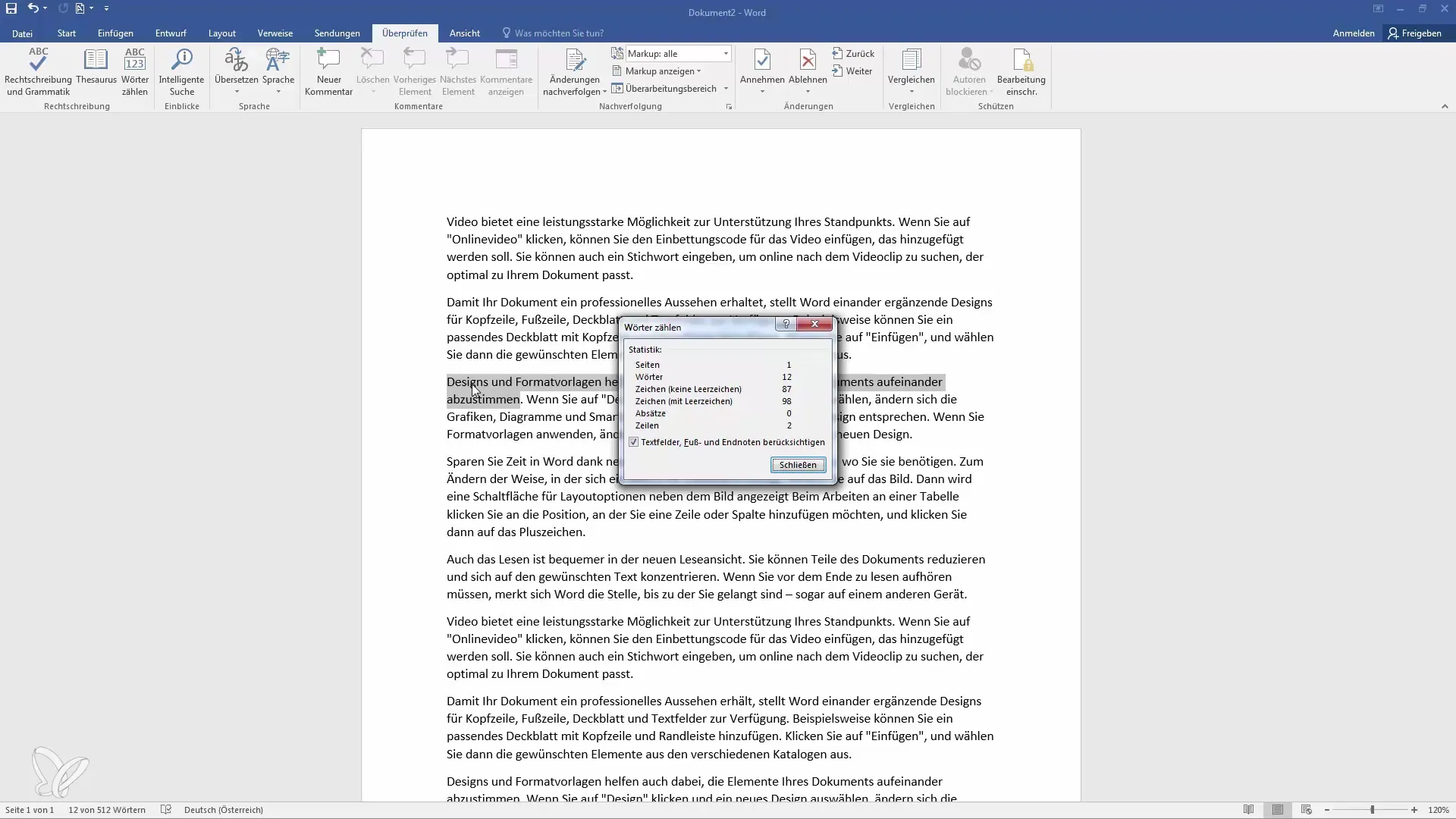Click the redo arrow icon
Viewport: 1456px width, 819px height.
(63, 8)
